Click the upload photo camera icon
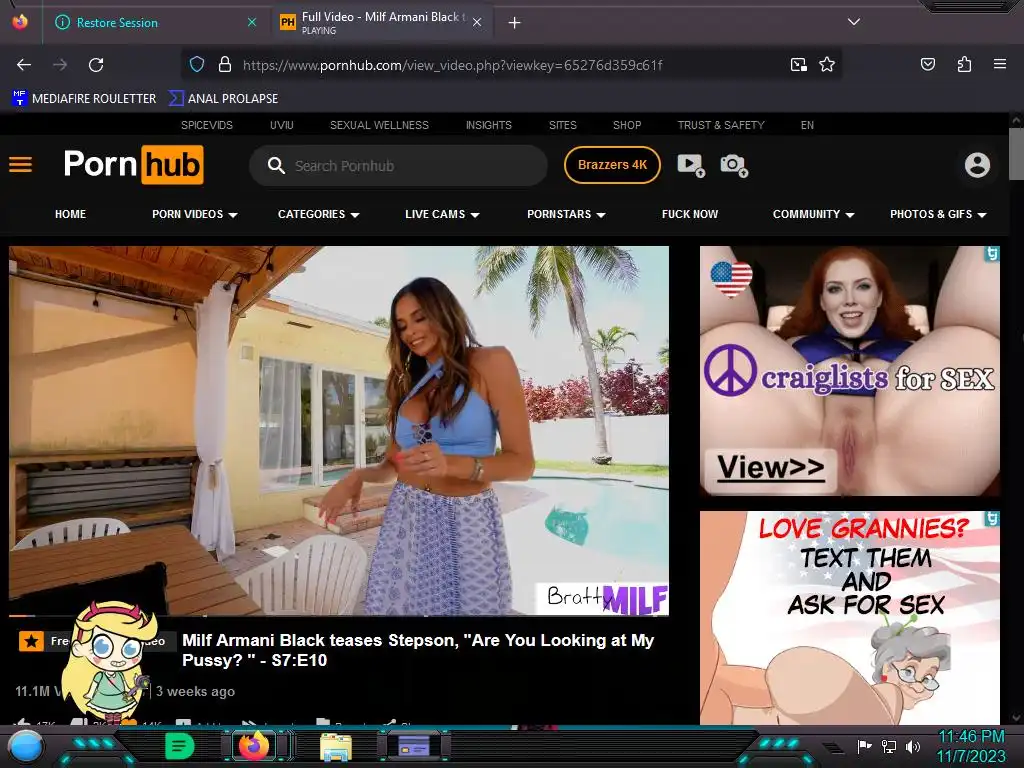Image resolution: width=1024 pixels, height=768 pixels. pos(734,165)
